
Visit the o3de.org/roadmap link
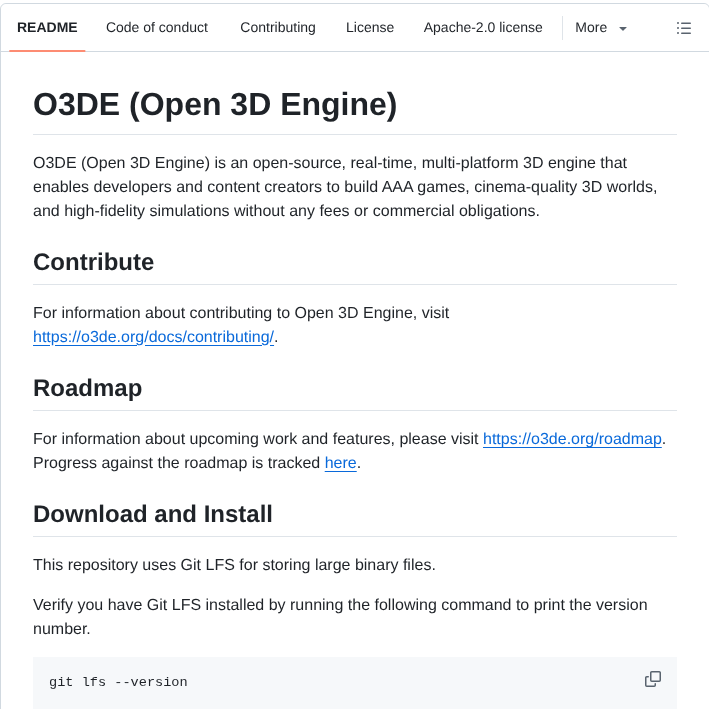pyautogui.click(x=572, y=439)
